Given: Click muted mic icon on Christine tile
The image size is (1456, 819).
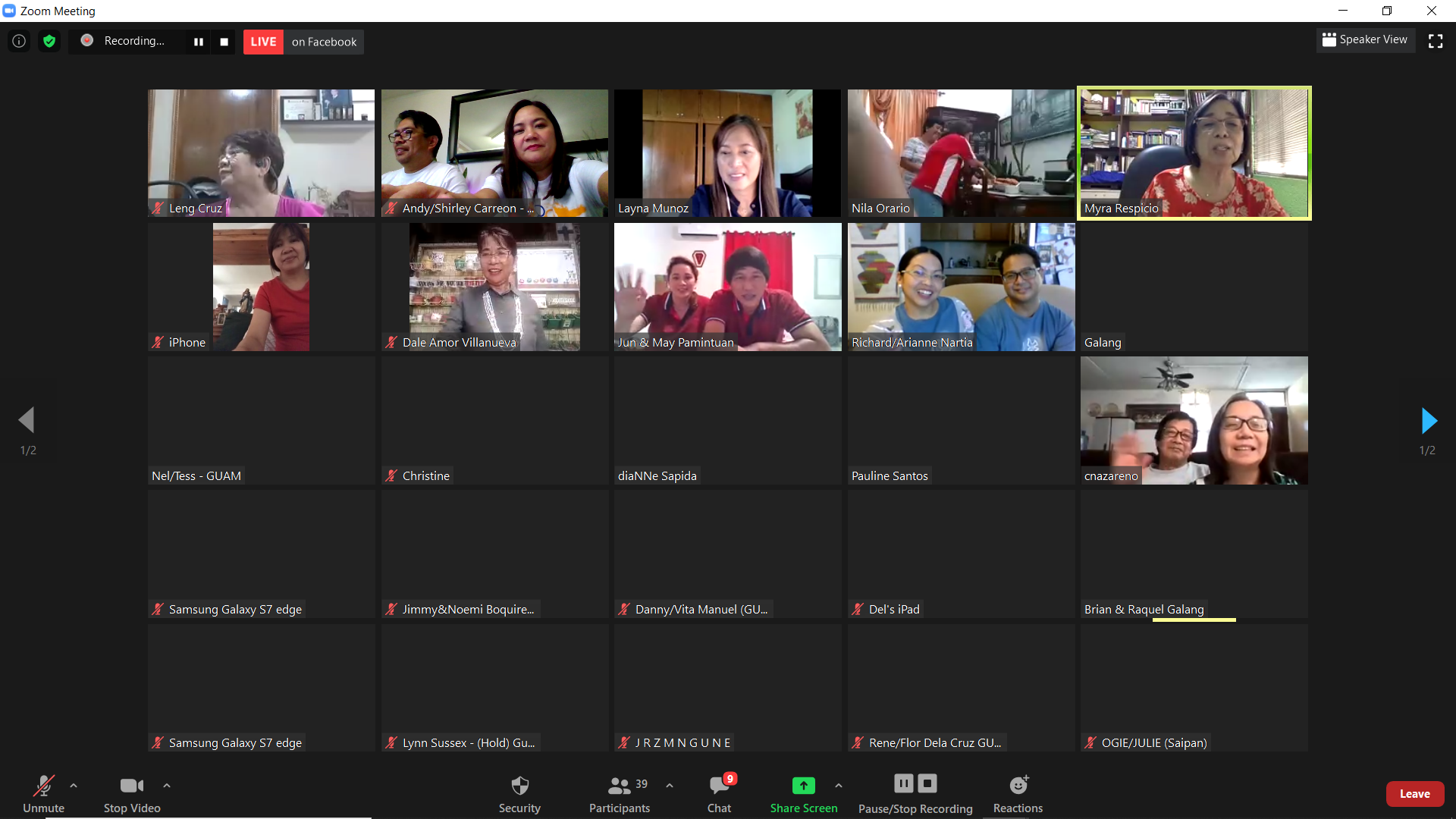Looking at the screenshot, I should coord(391,476).
